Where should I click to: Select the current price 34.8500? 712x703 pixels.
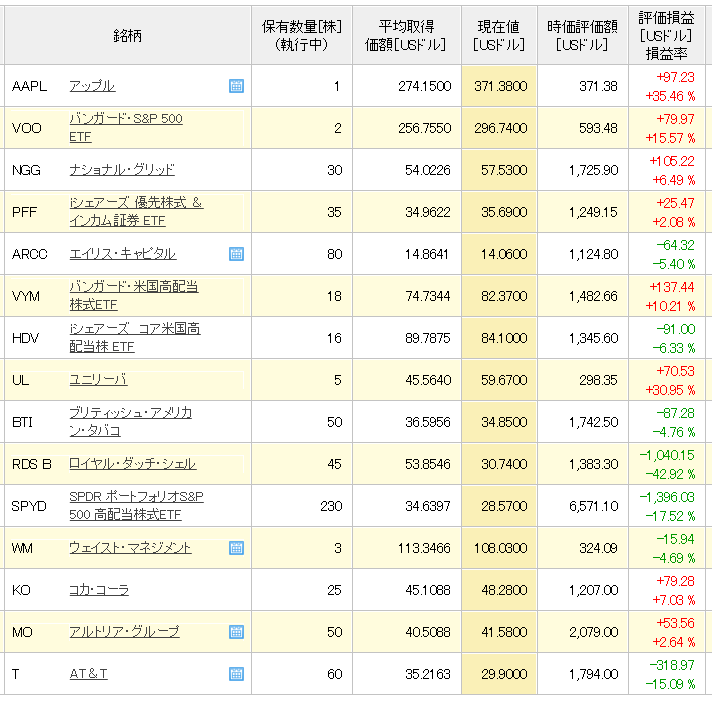[x=504, y=422]
